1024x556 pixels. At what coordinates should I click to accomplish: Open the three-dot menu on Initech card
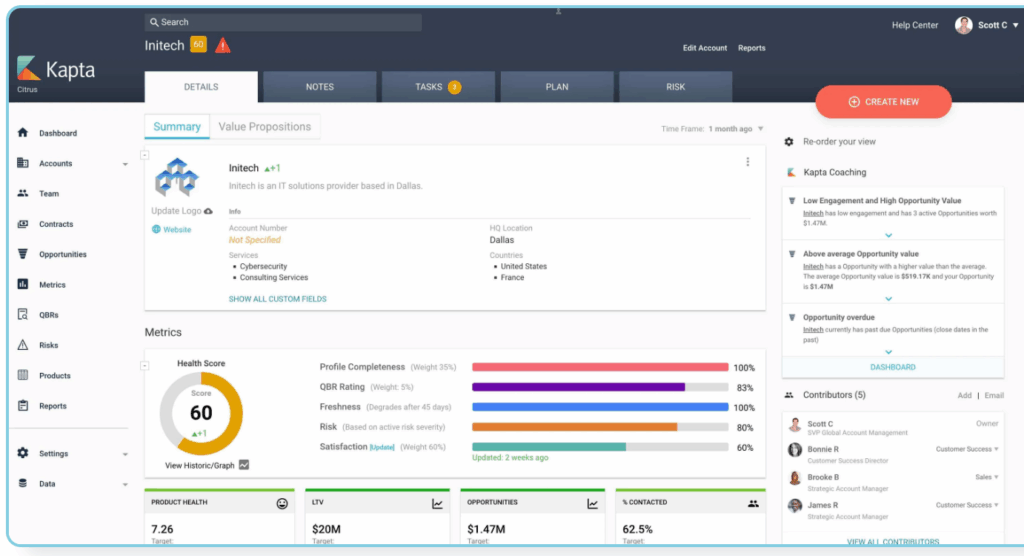point(748,162)
